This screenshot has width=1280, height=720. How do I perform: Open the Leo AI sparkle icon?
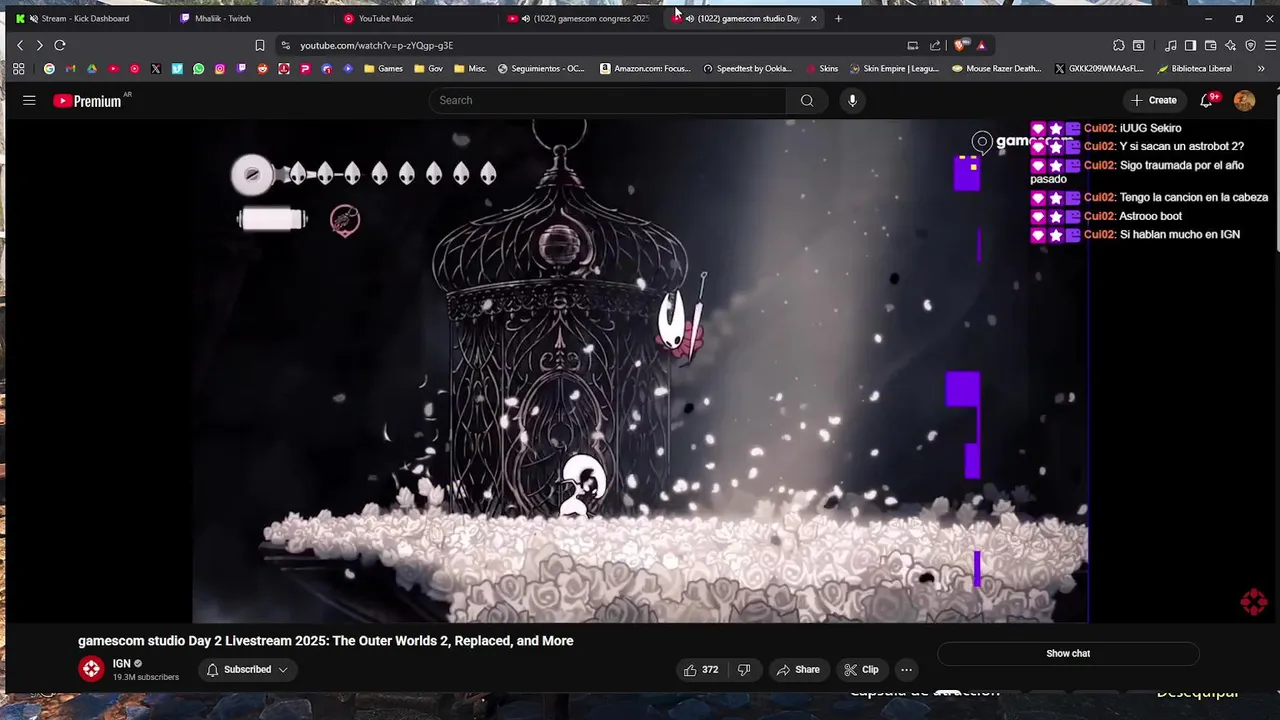1230,45
